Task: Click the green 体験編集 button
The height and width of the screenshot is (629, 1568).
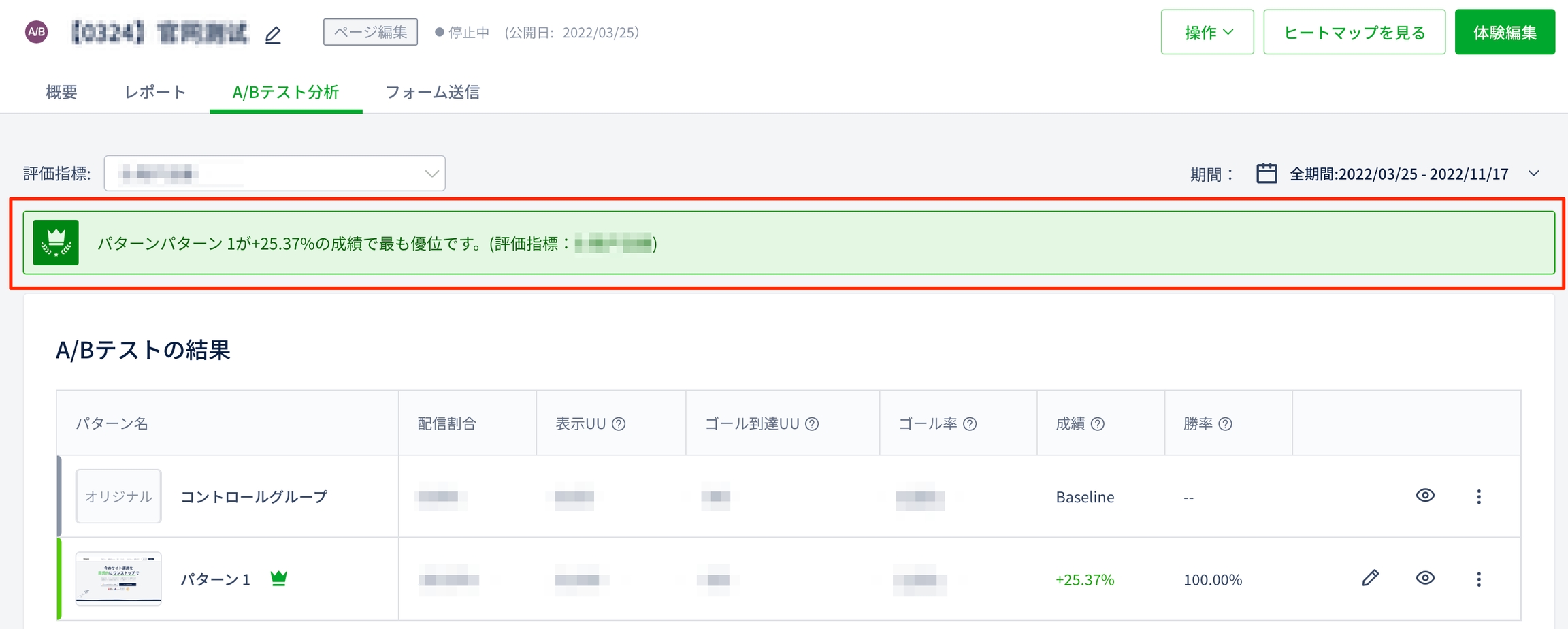Action: click(1504, 33)
